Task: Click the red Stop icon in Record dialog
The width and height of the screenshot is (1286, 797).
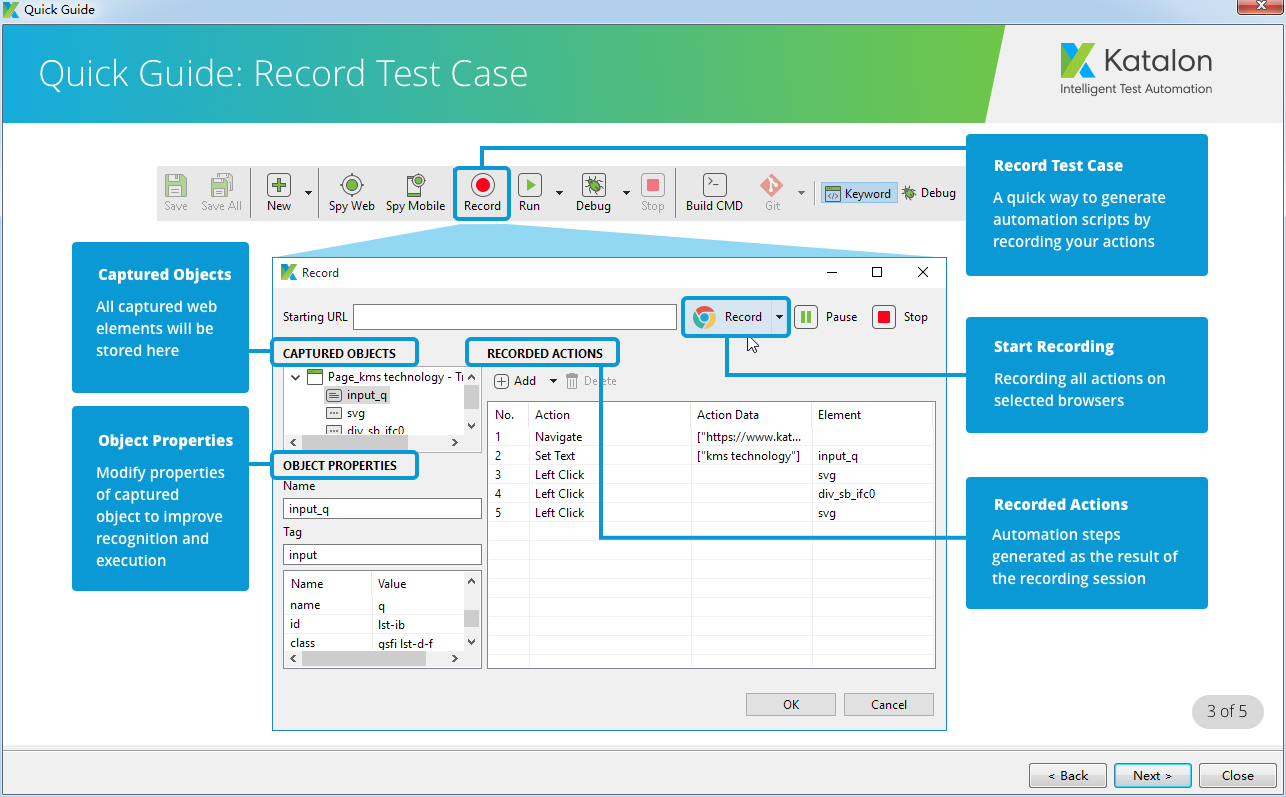Action: [x=884, y=317]
